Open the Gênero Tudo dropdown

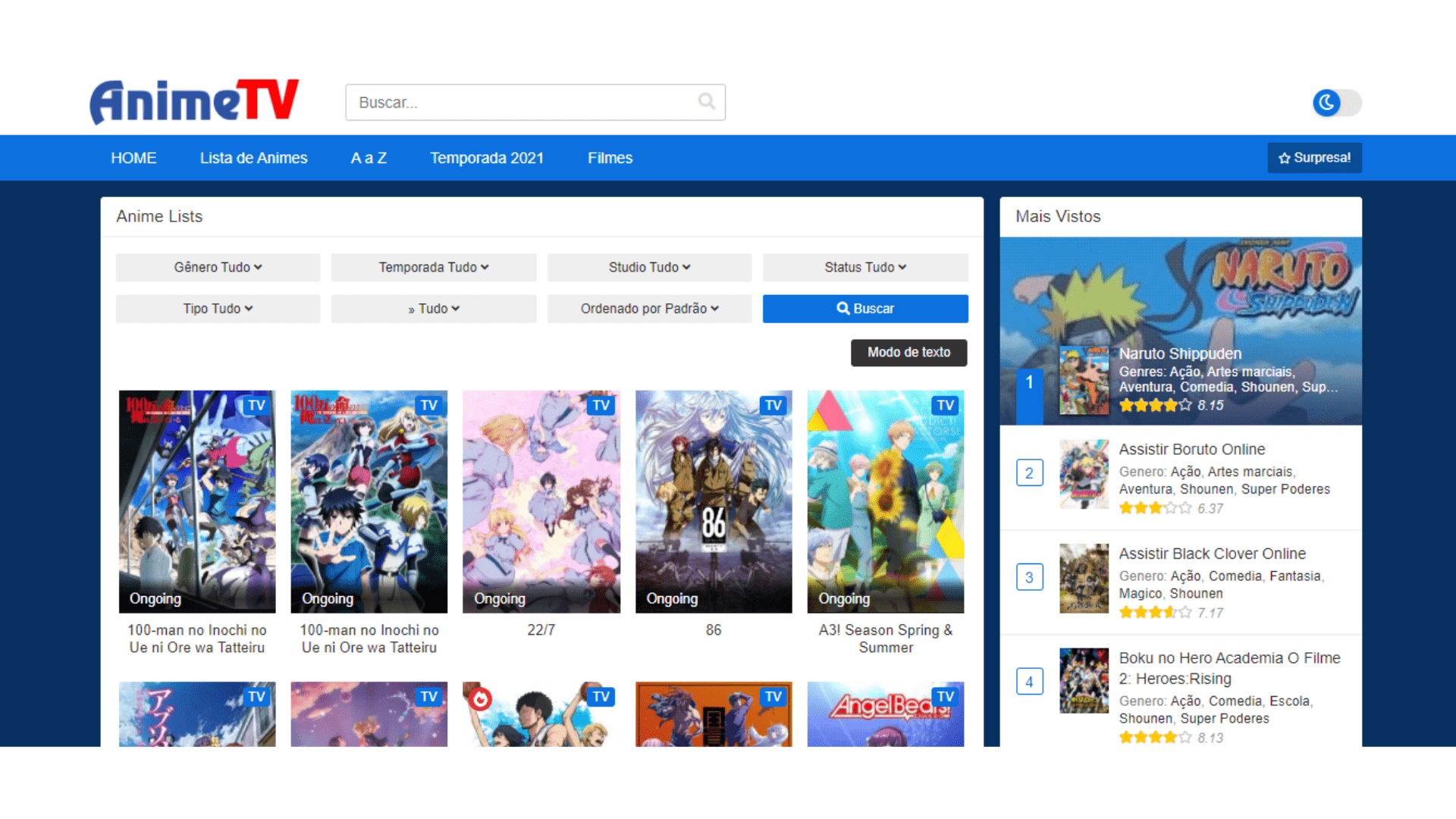pyautogui.click(x=217, y=267)
